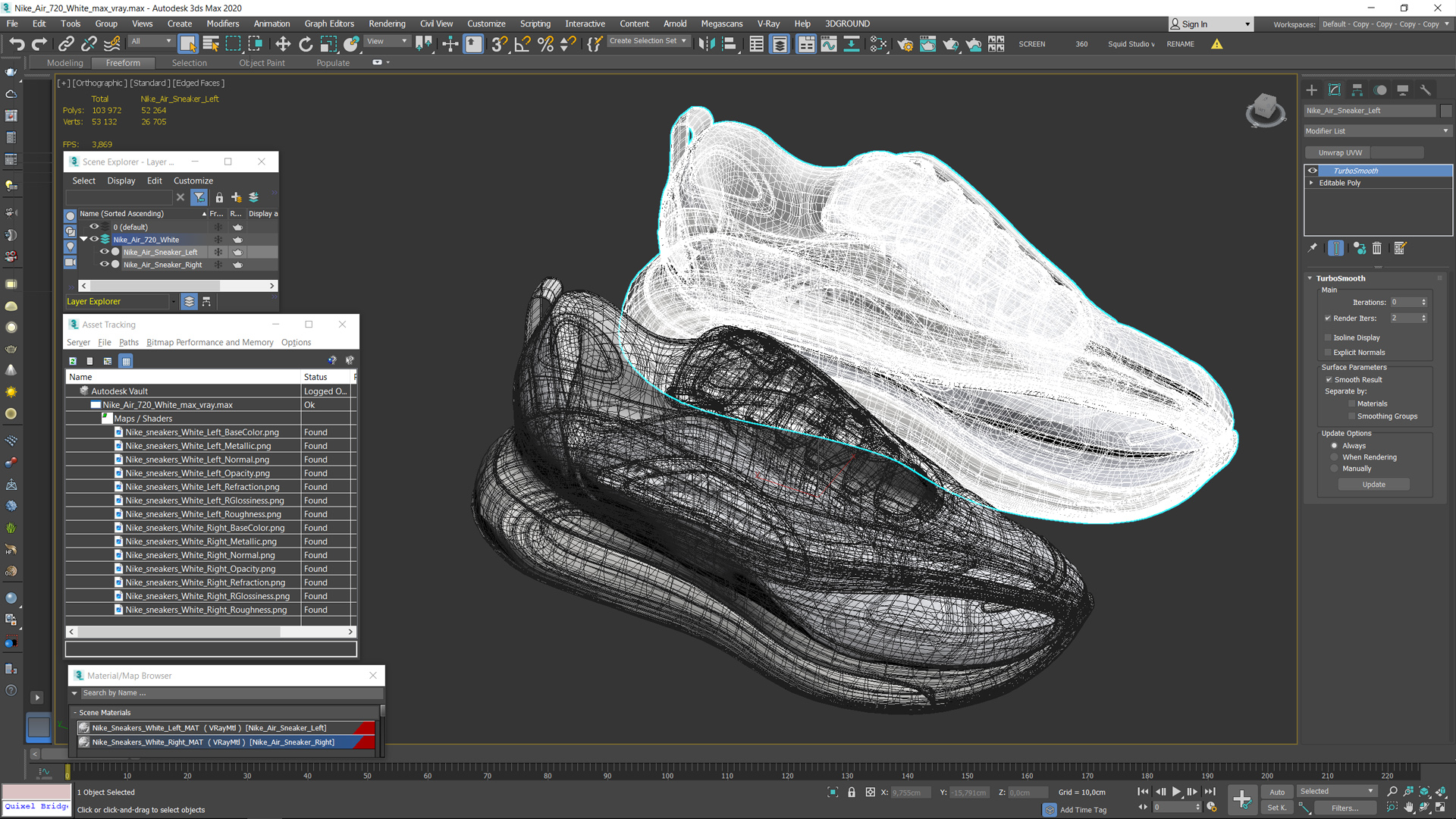1456x819 pixels.
Task: Open the key Filters... button
Action: (1345, 808)
